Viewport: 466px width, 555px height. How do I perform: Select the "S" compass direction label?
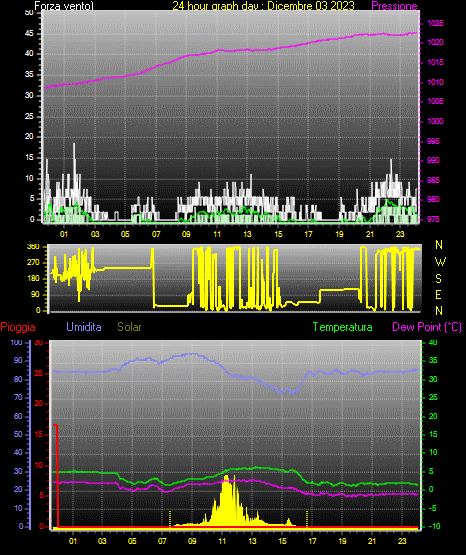[x=438, y=279]
